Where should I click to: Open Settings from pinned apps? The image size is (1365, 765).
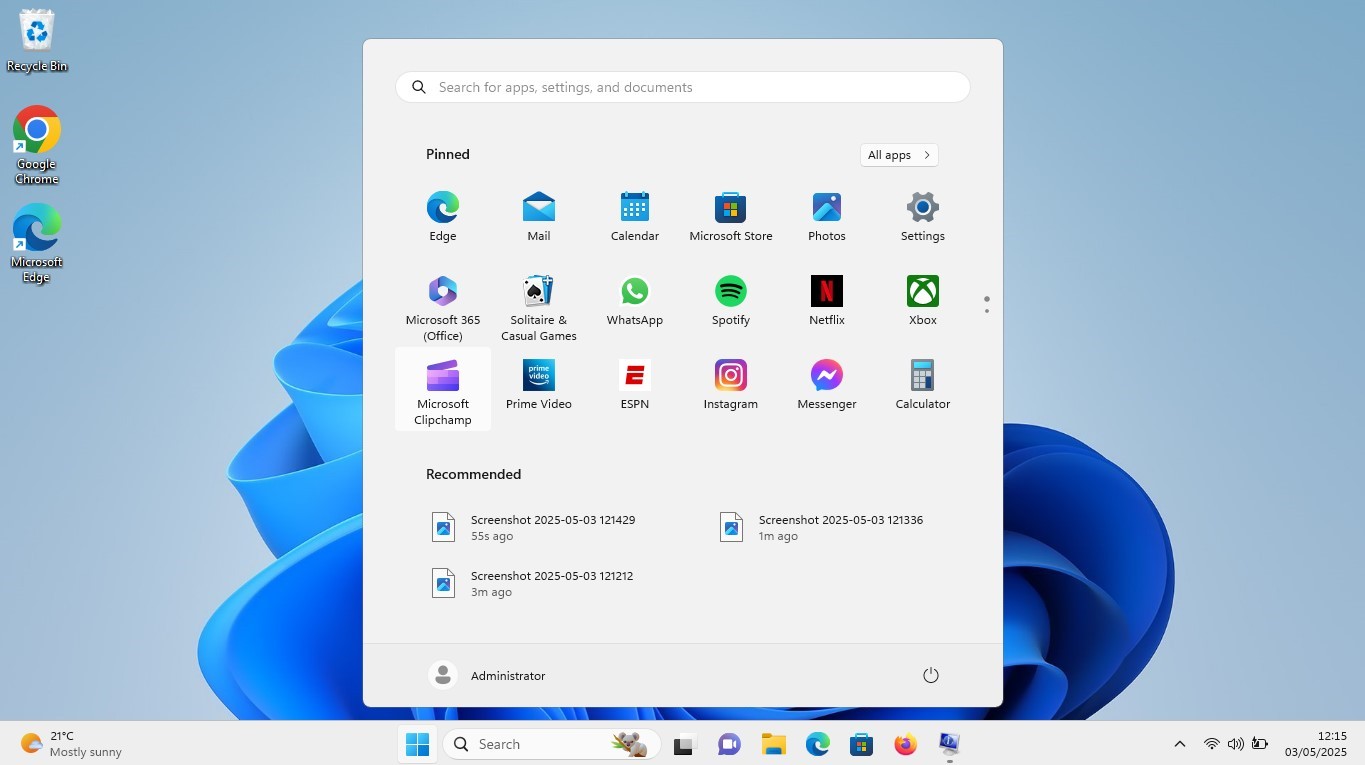(x=923, y=217)
